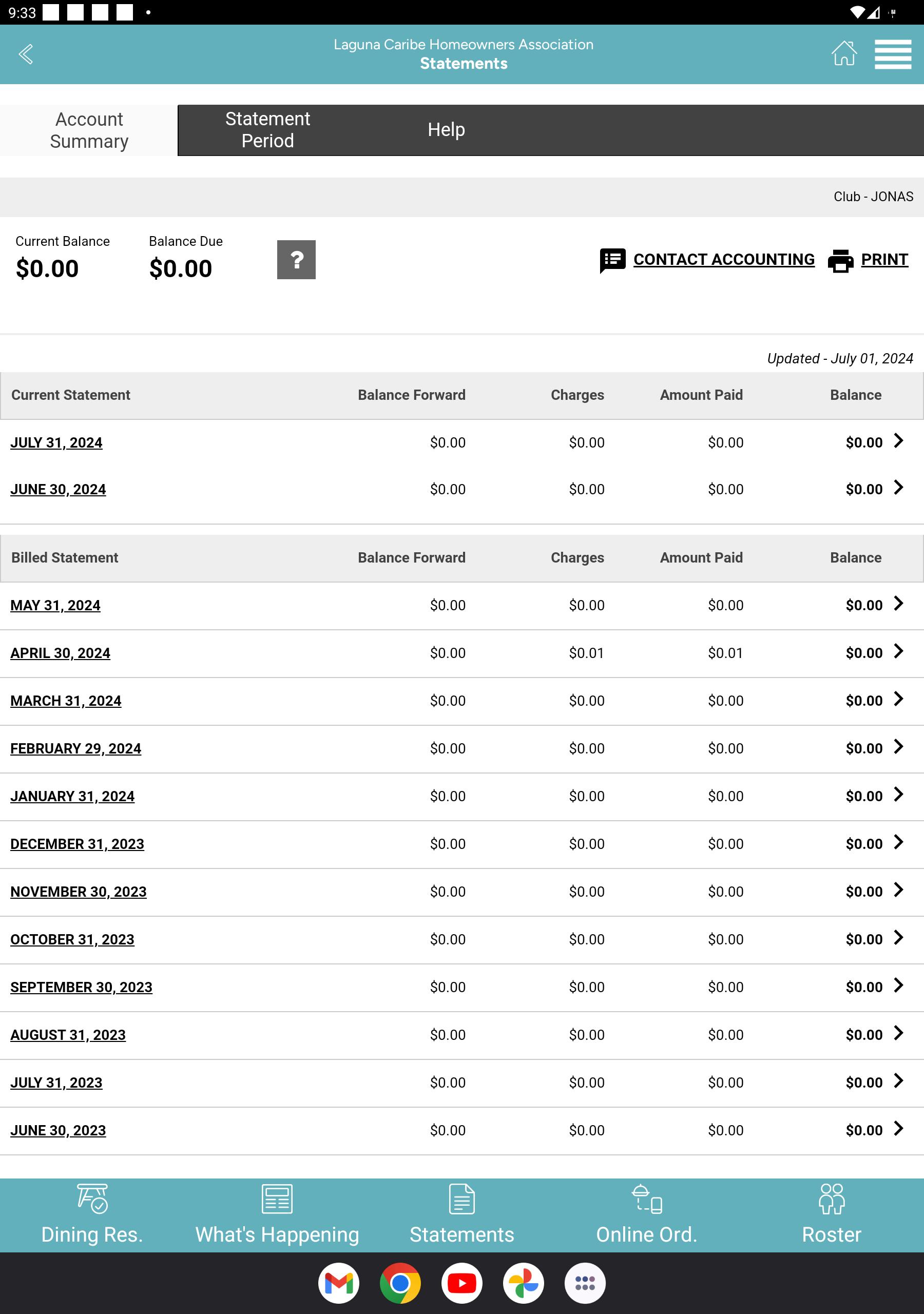Open the February 29, 2024 statement link

point(75,748)
